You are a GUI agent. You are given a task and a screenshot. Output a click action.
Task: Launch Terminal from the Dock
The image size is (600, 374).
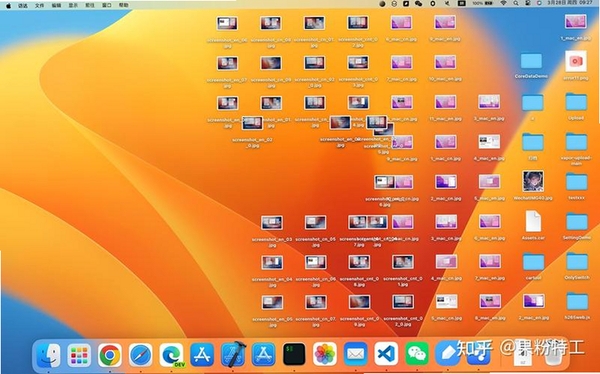(x=294, y=354)
